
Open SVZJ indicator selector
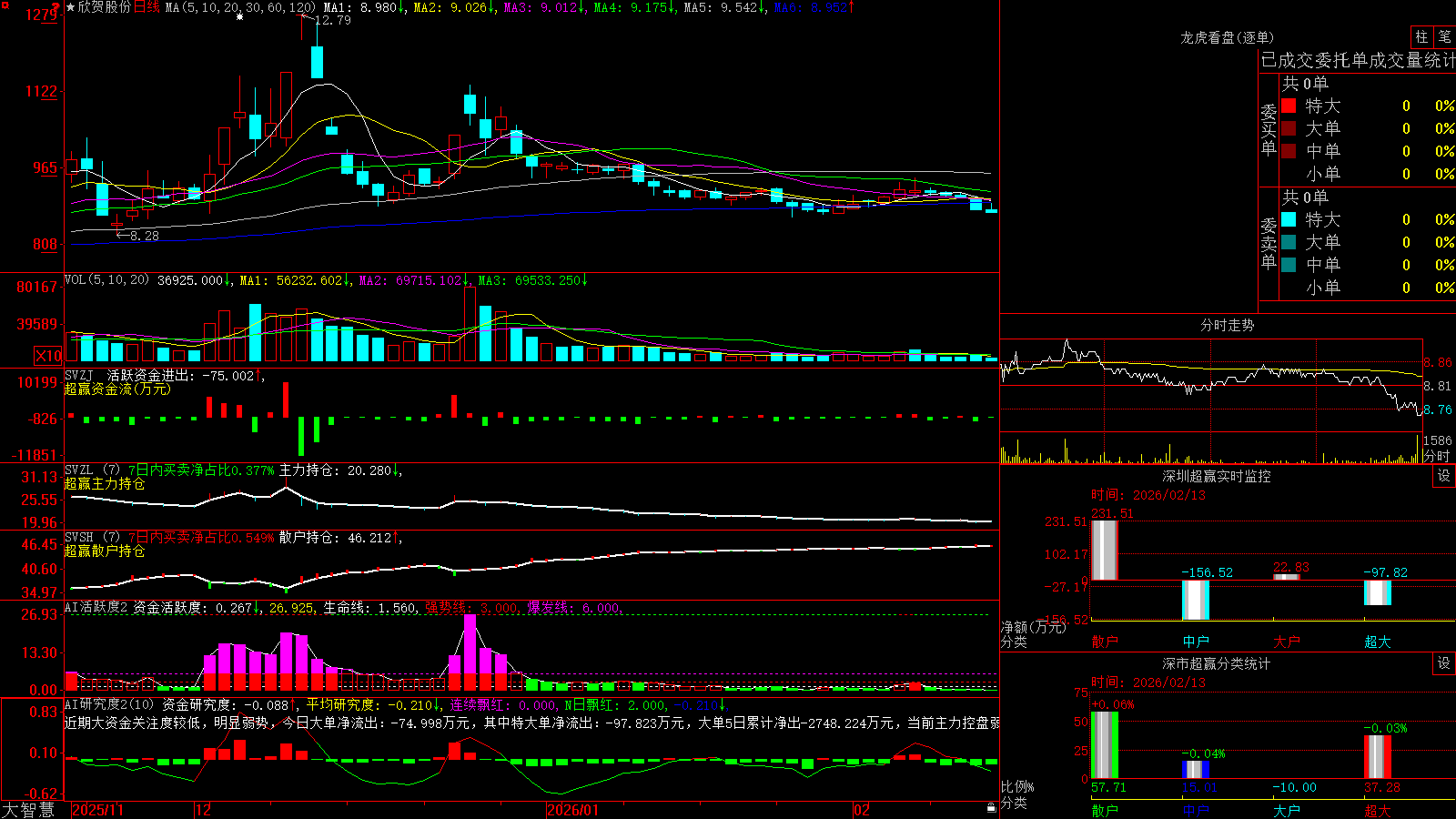(79, 375)
